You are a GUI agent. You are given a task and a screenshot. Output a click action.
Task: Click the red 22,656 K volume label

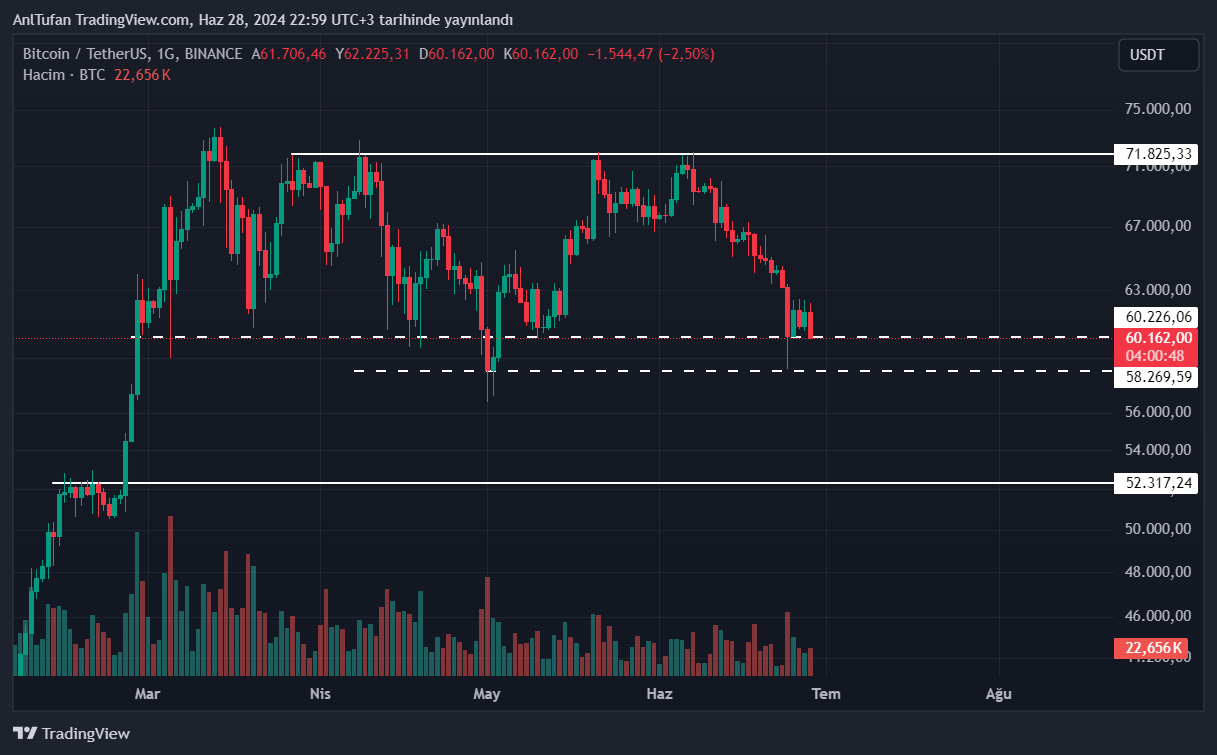1153,649
